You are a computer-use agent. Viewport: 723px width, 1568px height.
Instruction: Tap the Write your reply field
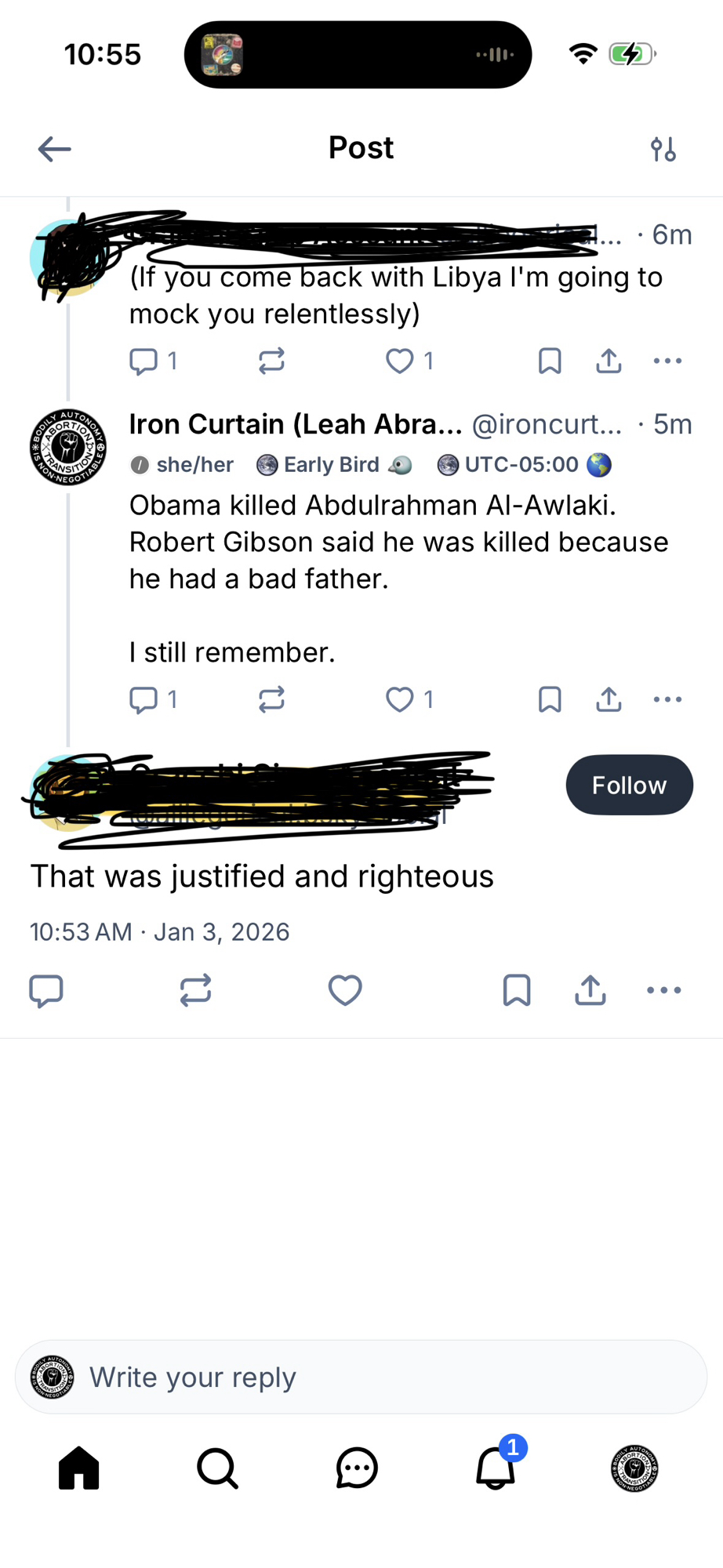coord(361,1377)
